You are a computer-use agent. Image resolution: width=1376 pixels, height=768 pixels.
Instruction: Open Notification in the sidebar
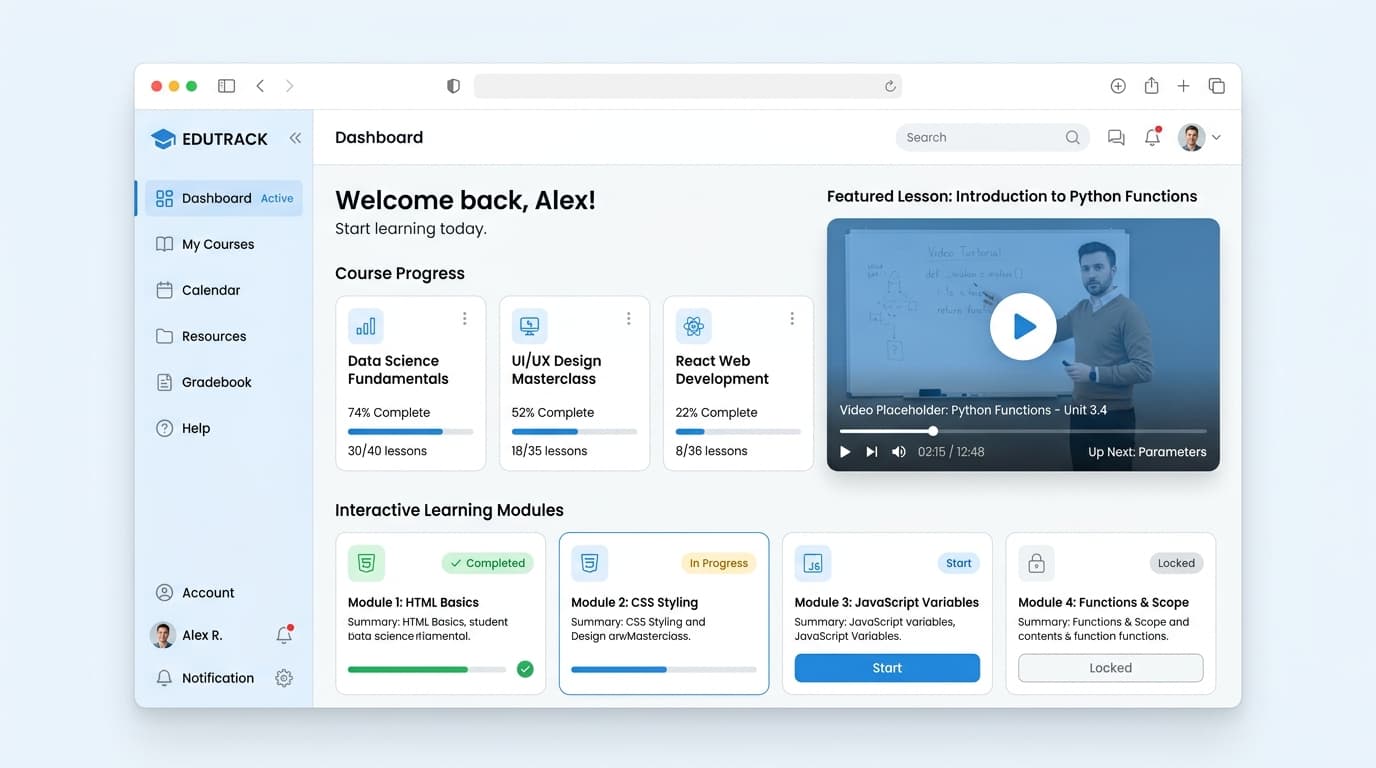pos(206,678)
